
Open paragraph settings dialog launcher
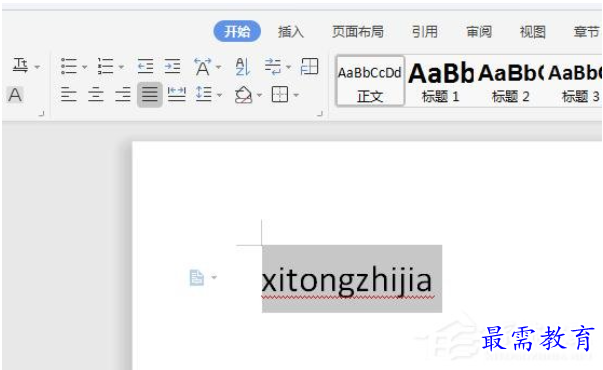coord(320,113)
